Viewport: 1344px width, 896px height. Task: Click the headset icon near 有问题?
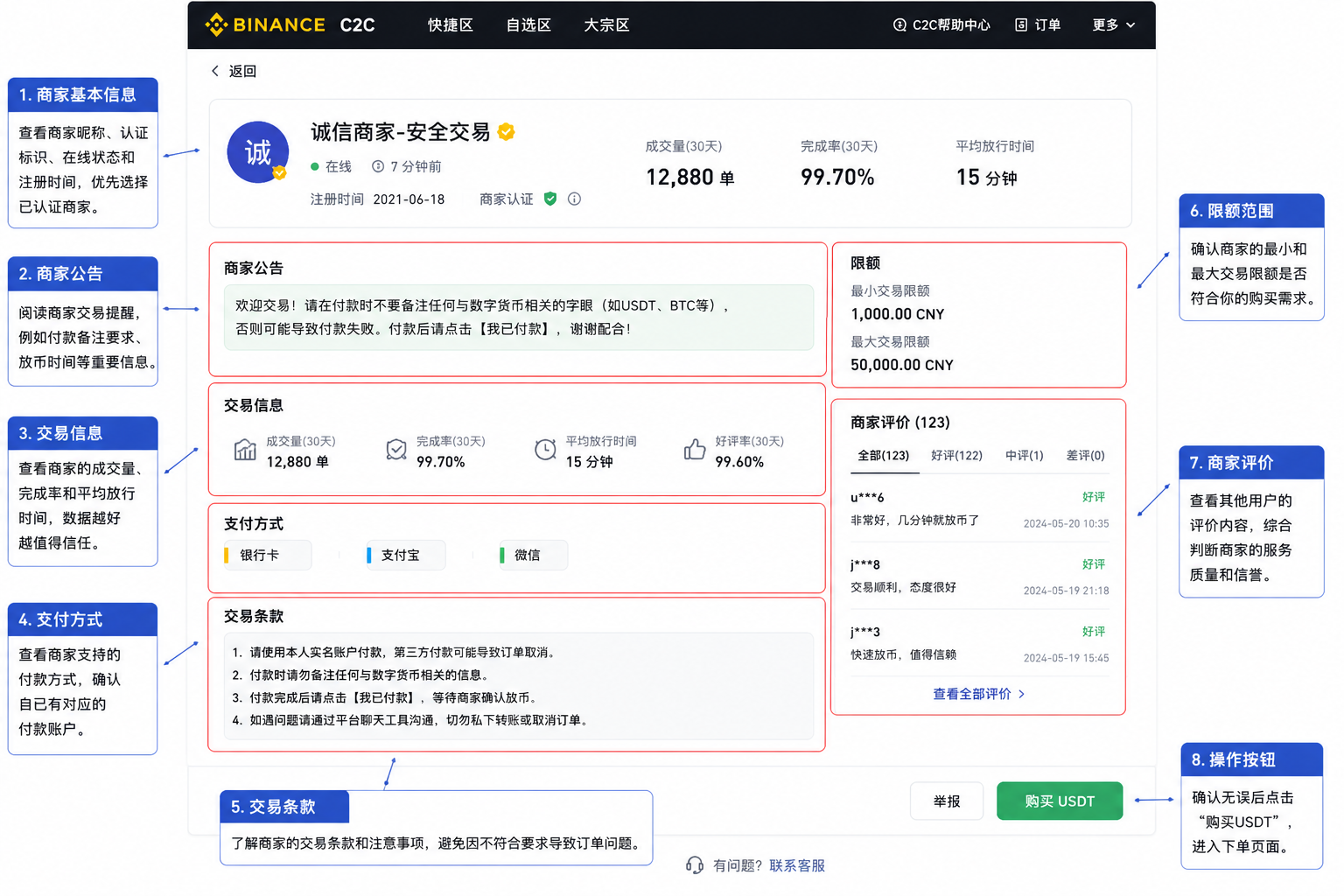tap(695, 865)
